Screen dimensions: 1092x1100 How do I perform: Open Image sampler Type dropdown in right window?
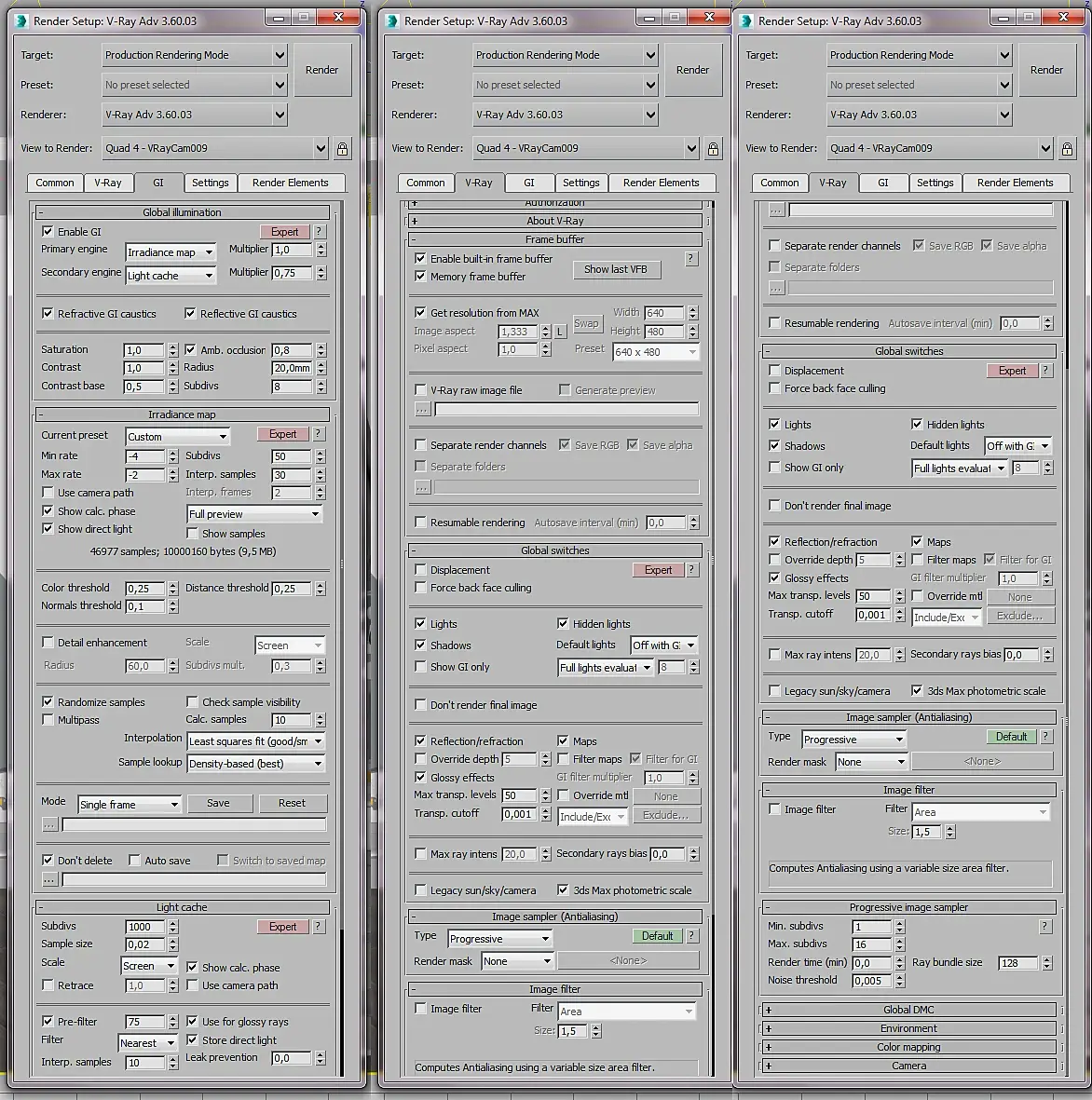(x=854, y=740)
